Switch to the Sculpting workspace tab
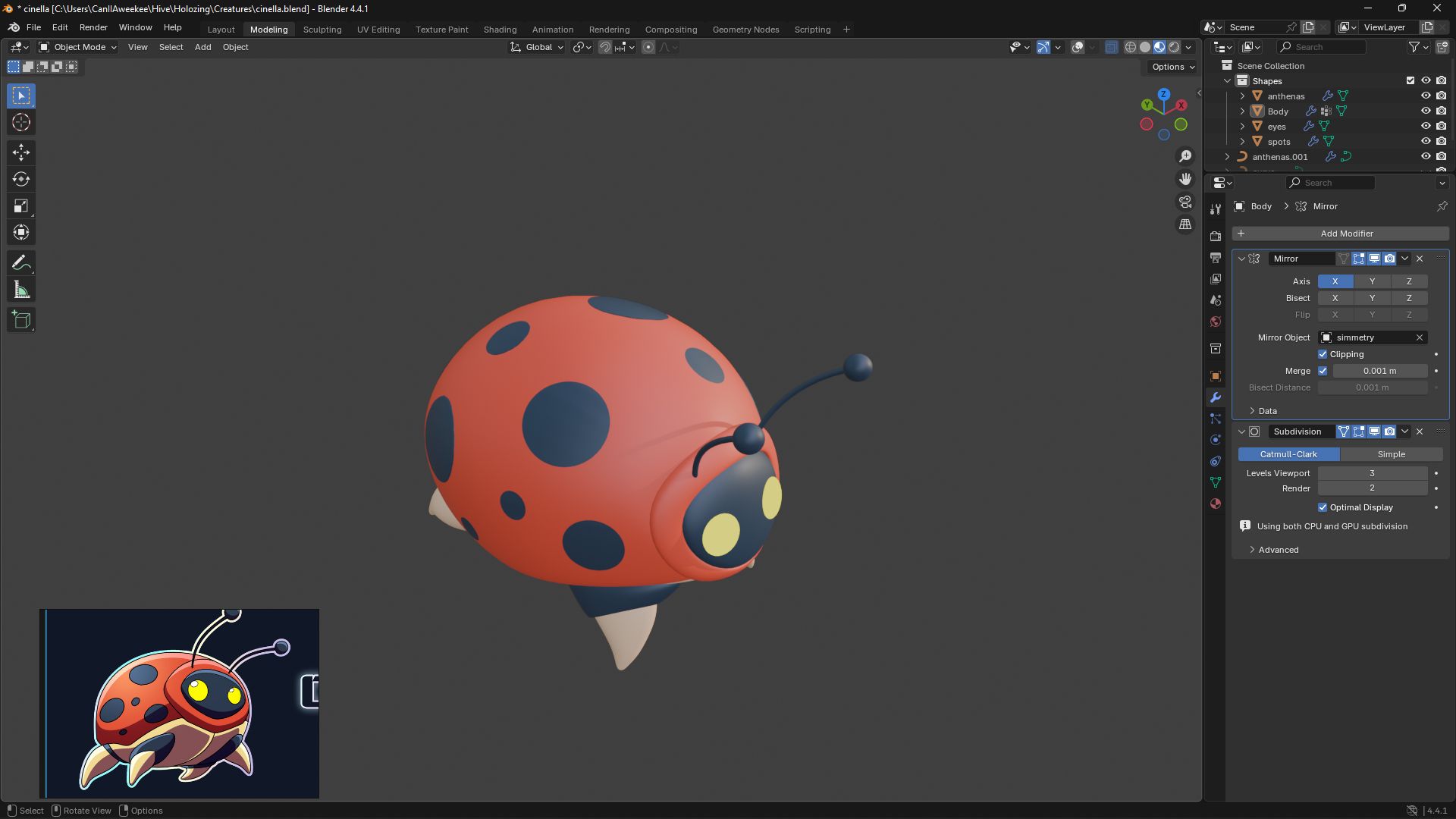1456x819 pixels. point(322,30)
